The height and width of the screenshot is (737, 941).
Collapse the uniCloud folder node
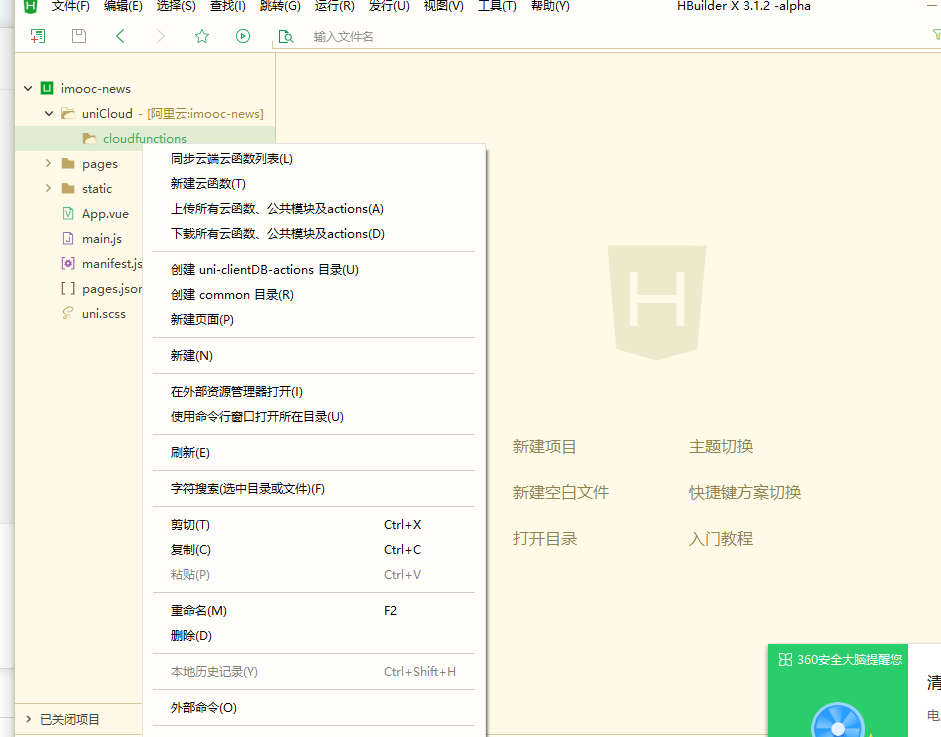[x=49, y=113]
